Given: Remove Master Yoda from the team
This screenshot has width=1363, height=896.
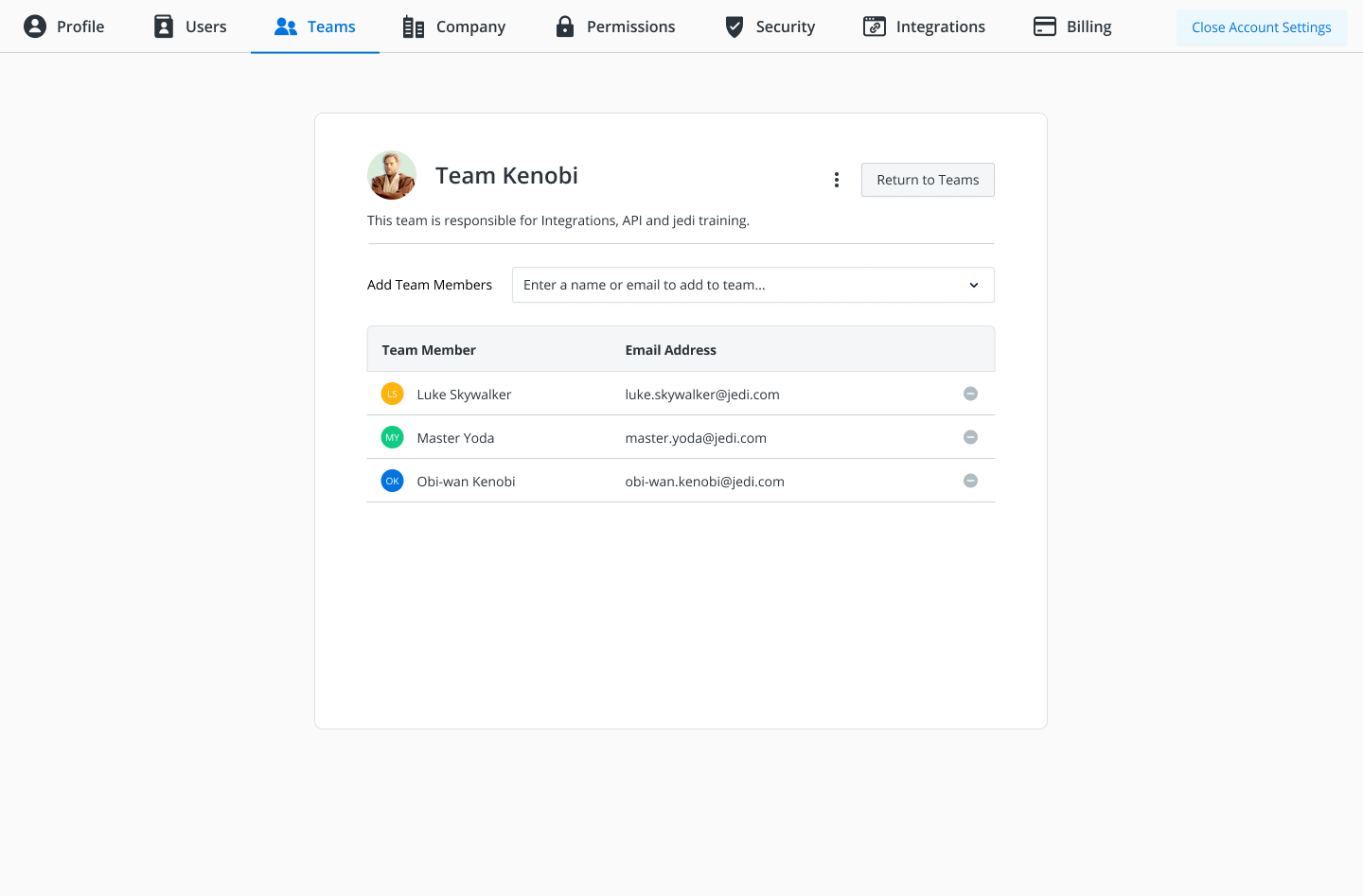Looking at the screenshot, I should pos(970,437).
